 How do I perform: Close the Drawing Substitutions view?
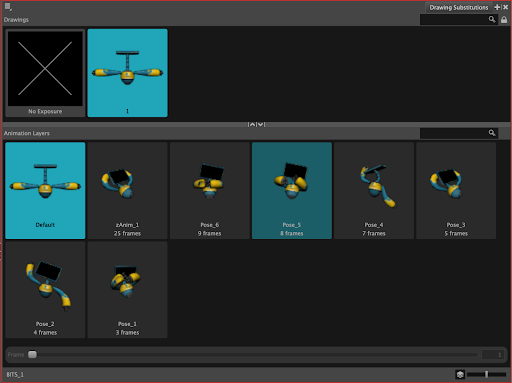pos(505,7)
